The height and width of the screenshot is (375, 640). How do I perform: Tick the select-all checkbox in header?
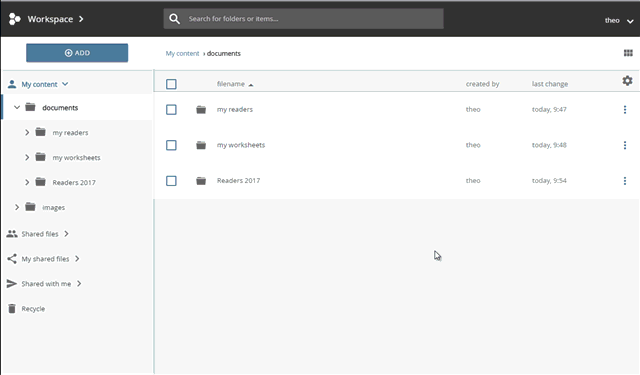pyautogui.click(x=171, y=84)
